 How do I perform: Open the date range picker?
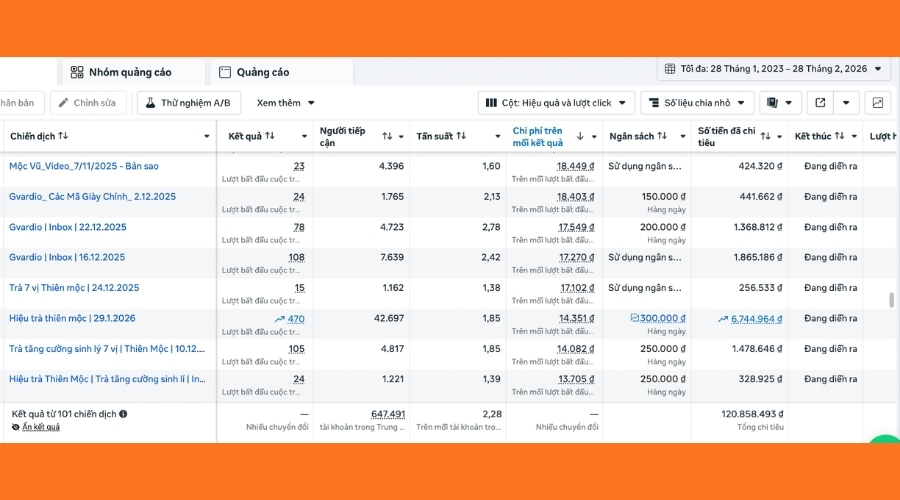(x=773, y=69)
